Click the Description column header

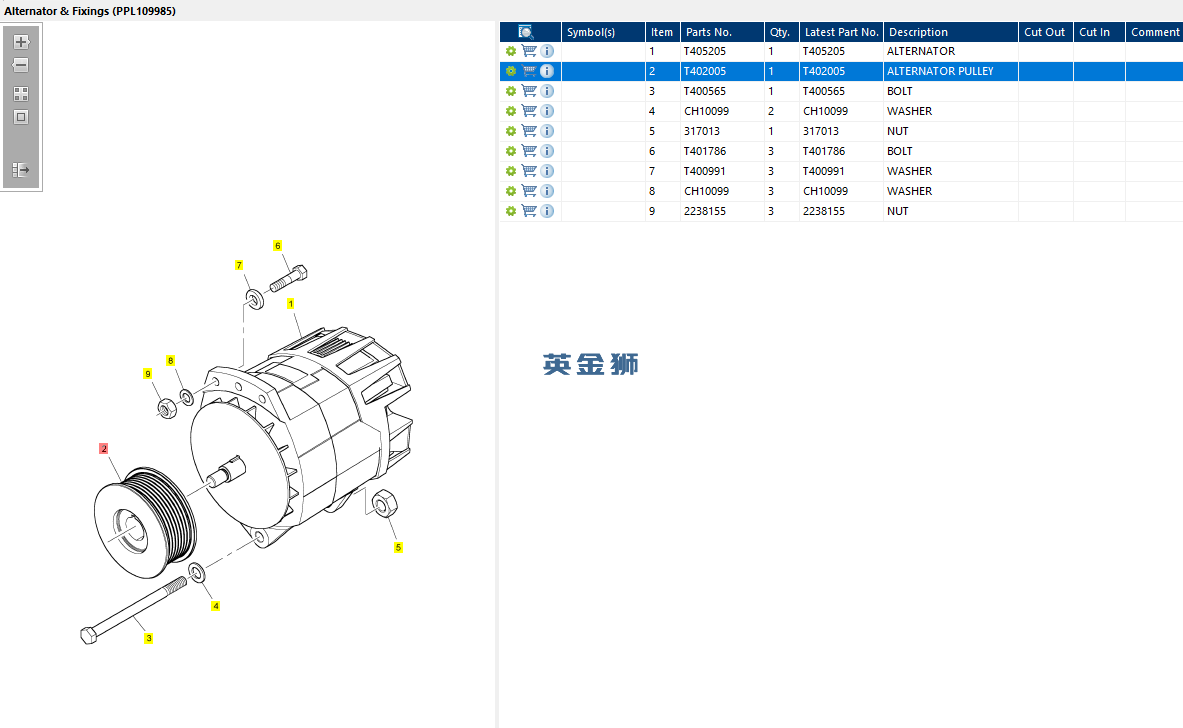950,32
